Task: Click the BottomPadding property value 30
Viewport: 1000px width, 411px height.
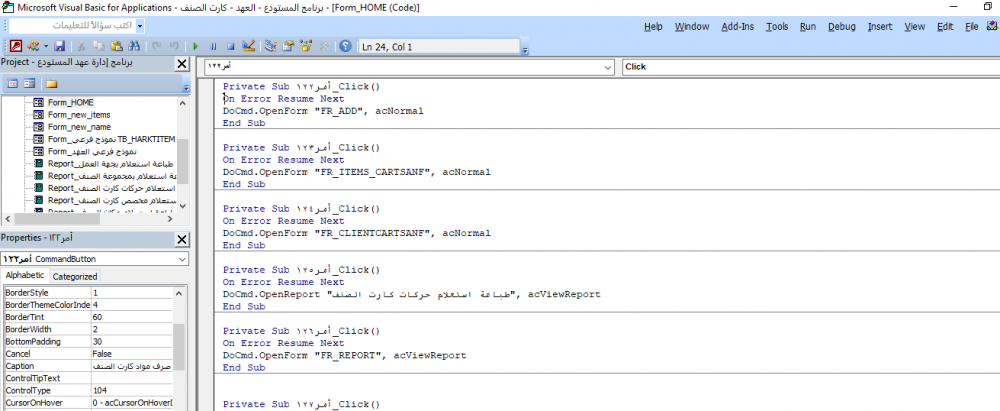Action: click(131, 341)
